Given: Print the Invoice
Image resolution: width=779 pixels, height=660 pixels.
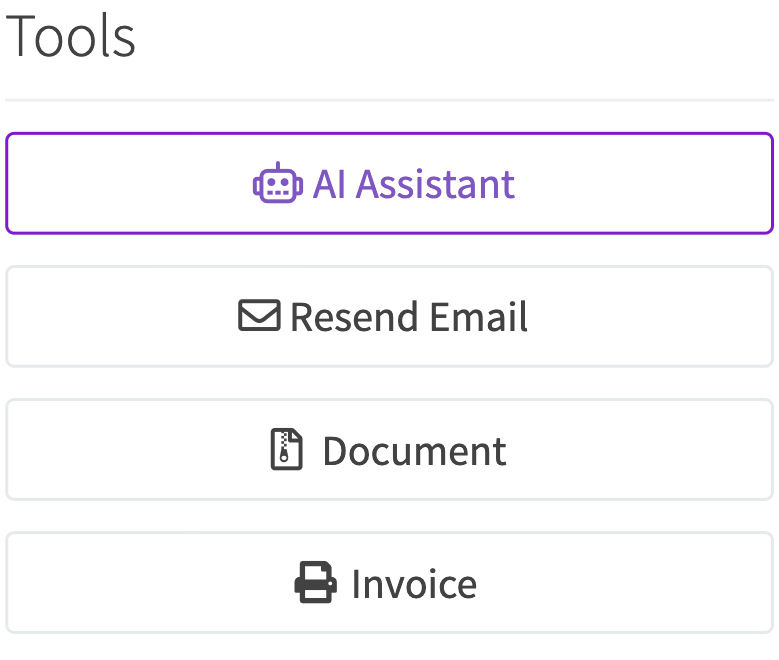Looking at the screenshot, I should 390,583.
